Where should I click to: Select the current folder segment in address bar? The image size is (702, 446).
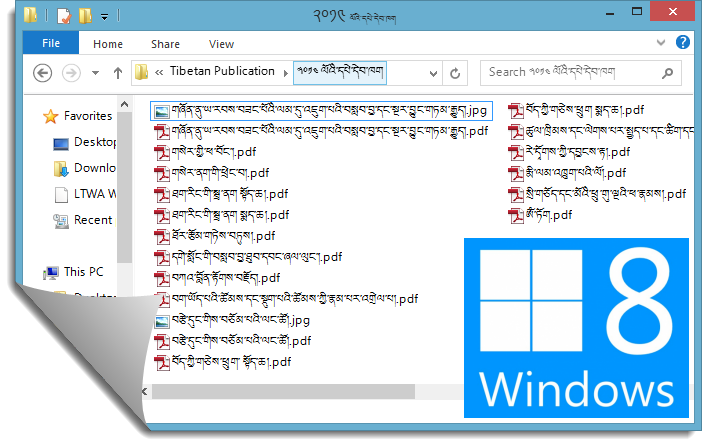(x=340, y=73)
